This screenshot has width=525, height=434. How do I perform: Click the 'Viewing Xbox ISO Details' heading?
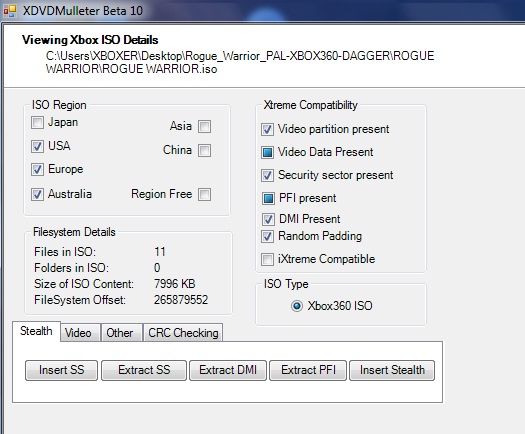[90, 40]
